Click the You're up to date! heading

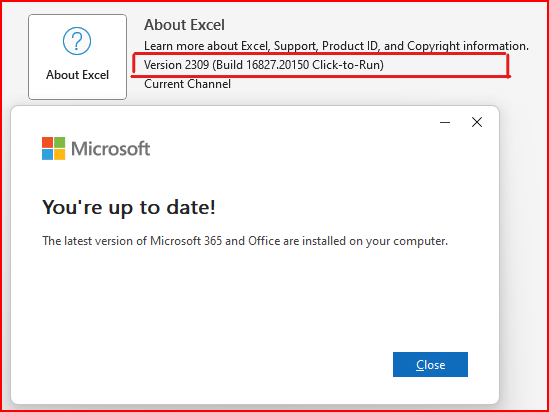coord(128,207)
